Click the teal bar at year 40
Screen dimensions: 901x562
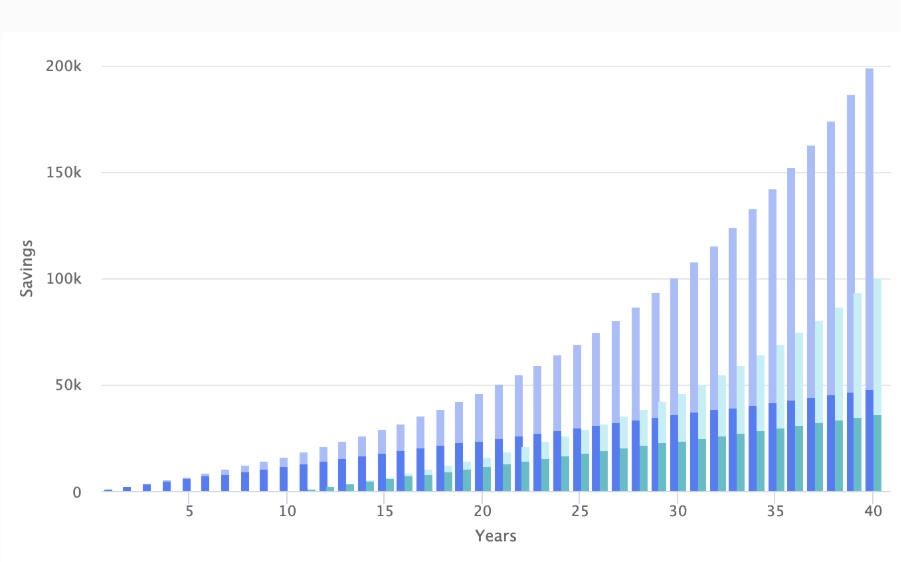click(x=877, y=453)
